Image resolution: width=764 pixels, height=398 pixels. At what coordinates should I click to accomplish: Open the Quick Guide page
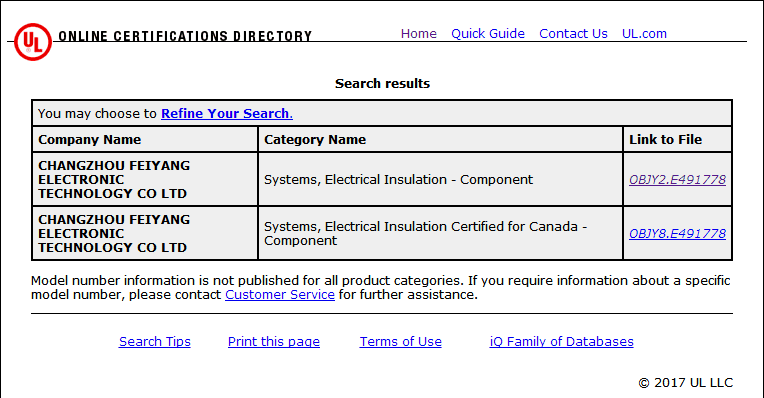[488, 34]
